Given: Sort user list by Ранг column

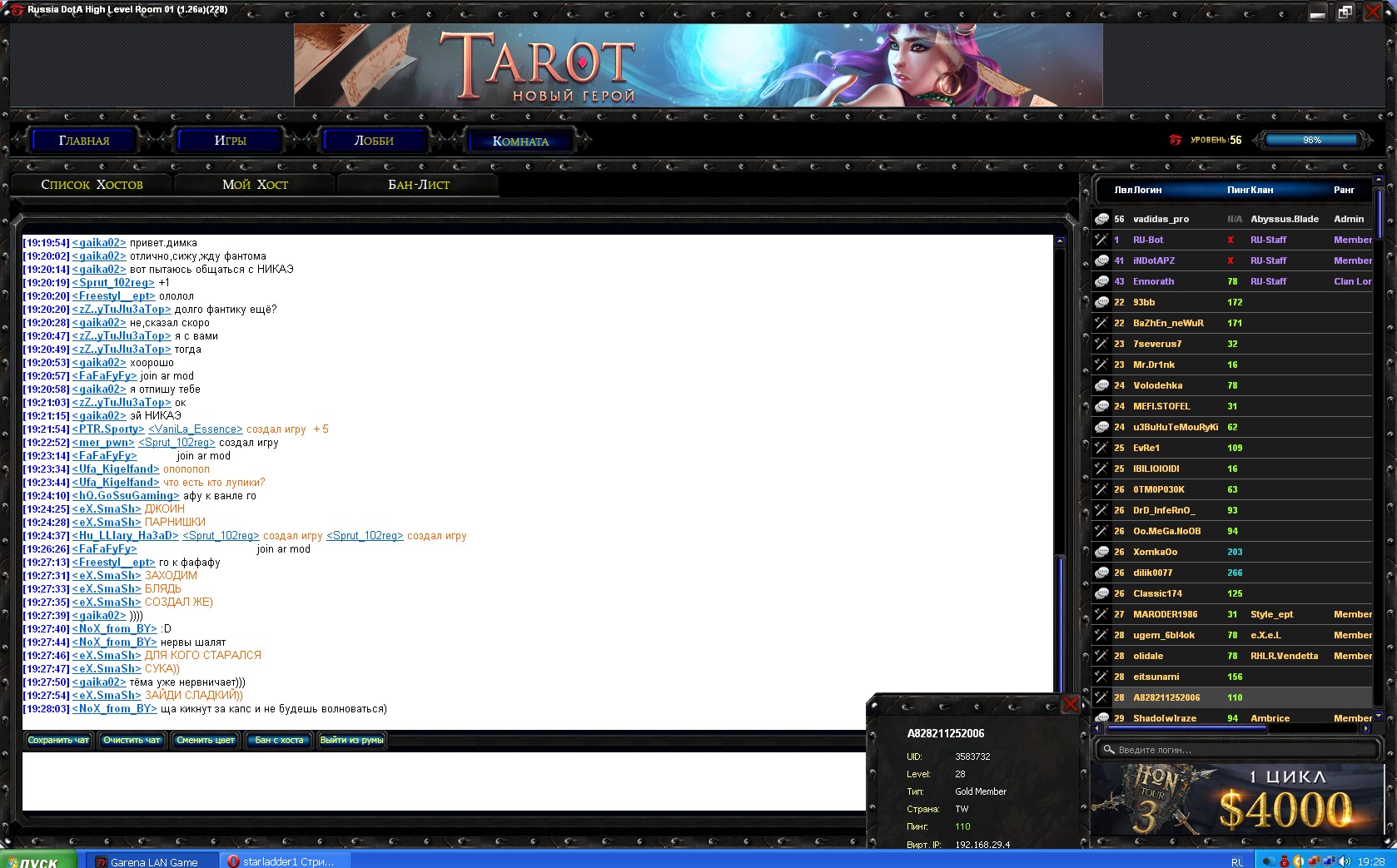Looking at the screenshot, I should [x=1344, y=190].
